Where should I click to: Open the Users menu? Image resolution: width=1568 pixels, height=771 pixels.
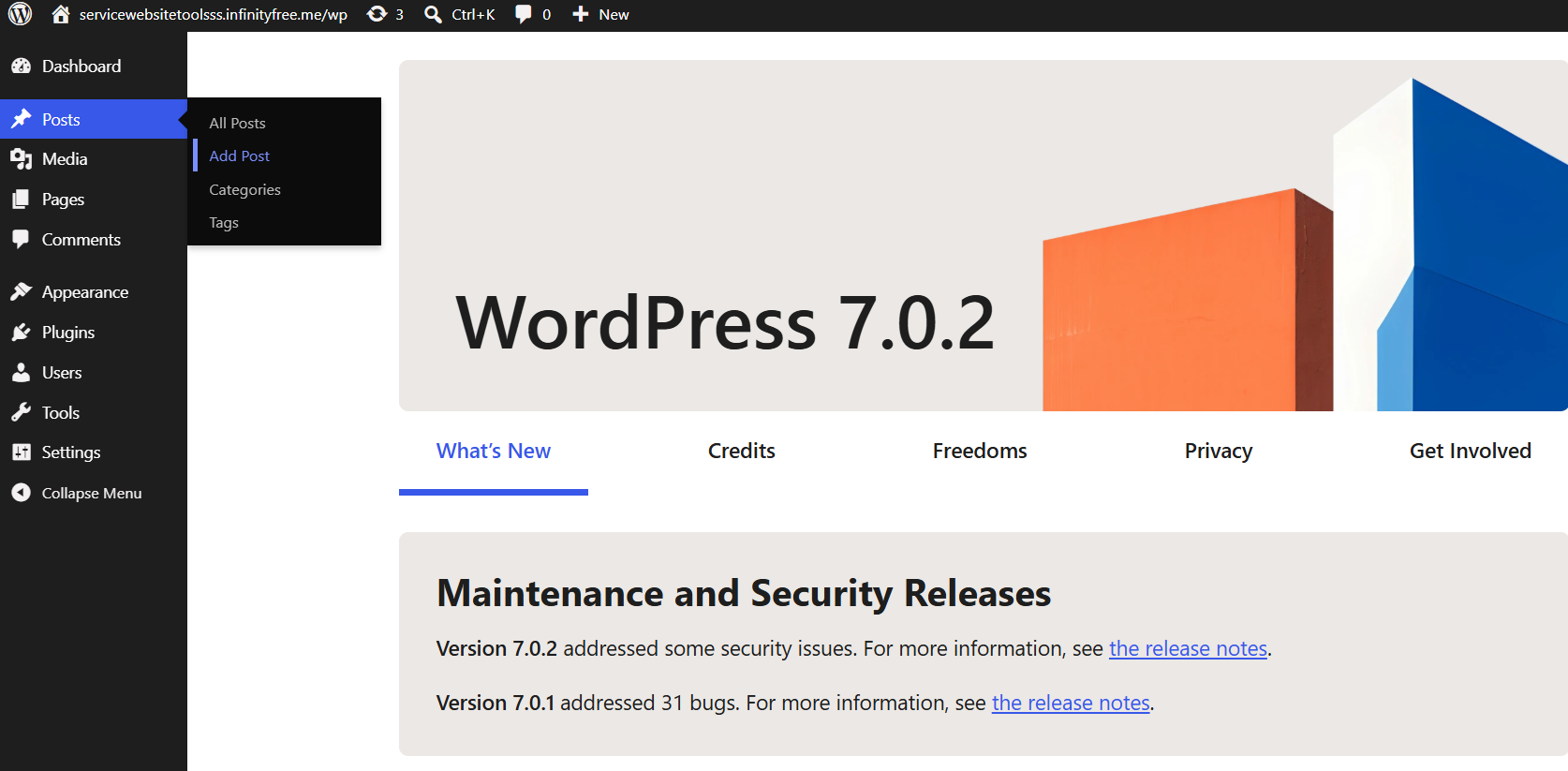[x=94, y=373]
